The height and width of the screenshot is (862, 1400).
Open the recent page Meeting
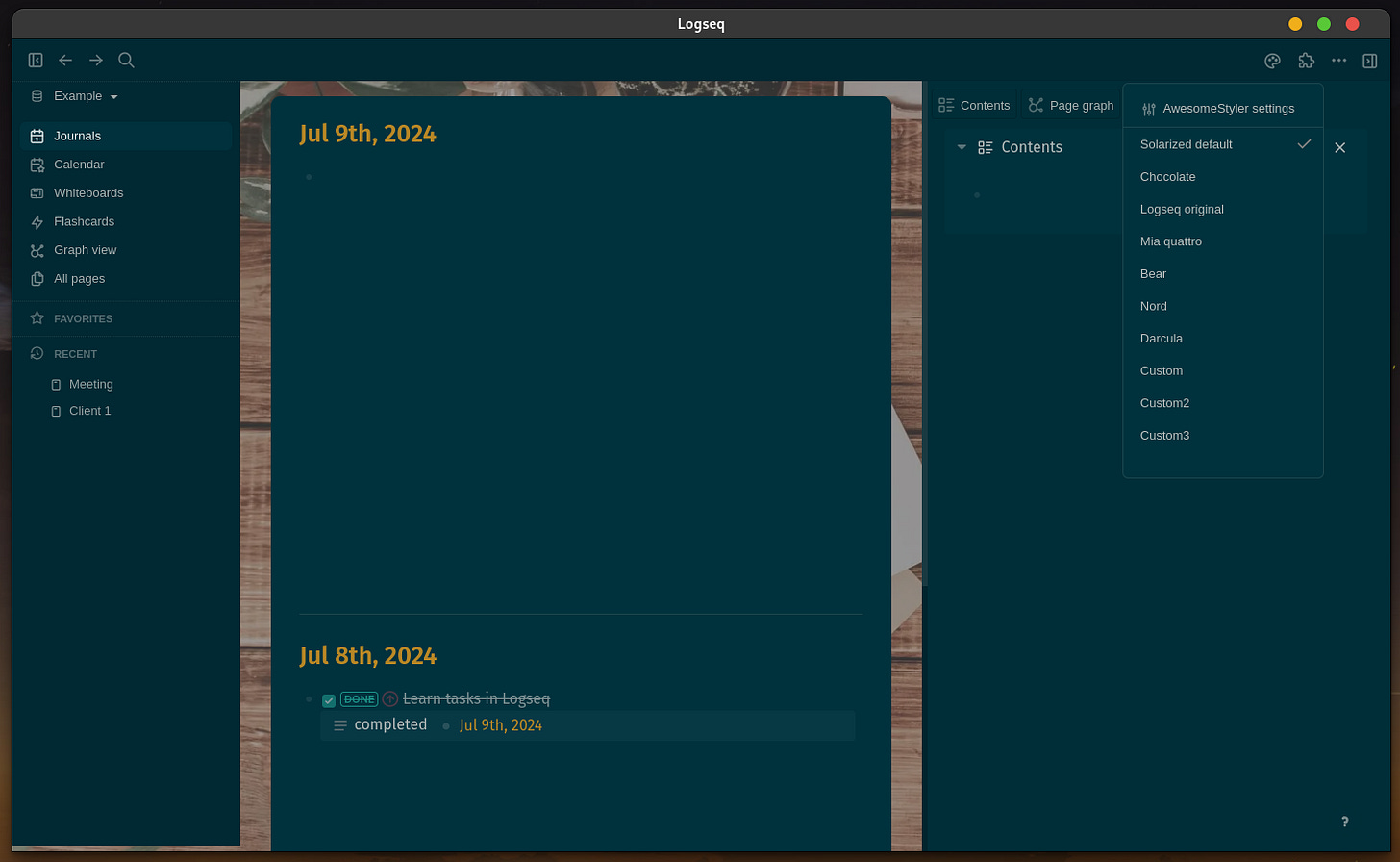tap(91, 384)
